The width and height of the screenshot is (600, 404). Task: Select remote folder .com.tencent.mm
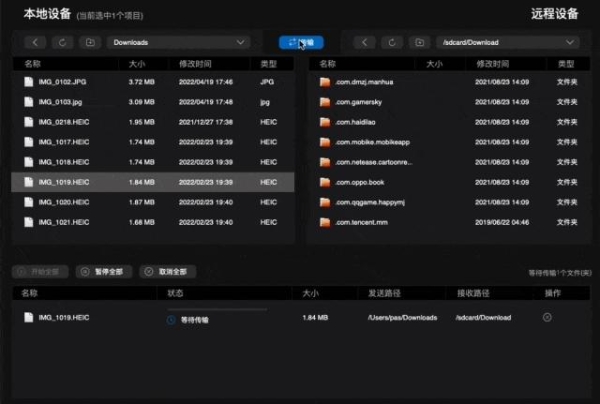coord(450,222)
